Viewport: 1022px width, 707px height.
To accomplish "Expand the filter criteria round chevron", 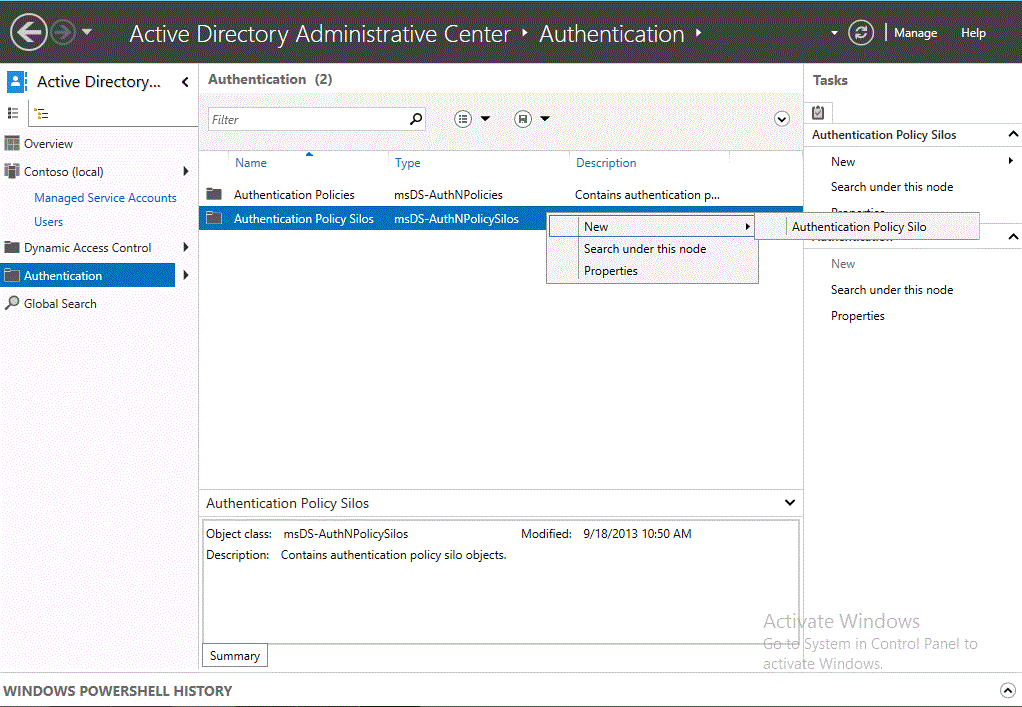I will [x=782, y=119].
